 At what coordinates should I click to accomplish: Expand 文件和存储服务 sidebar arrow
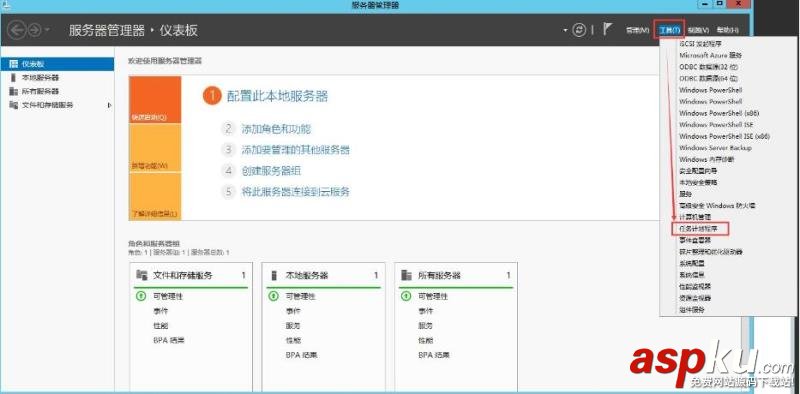109,105
